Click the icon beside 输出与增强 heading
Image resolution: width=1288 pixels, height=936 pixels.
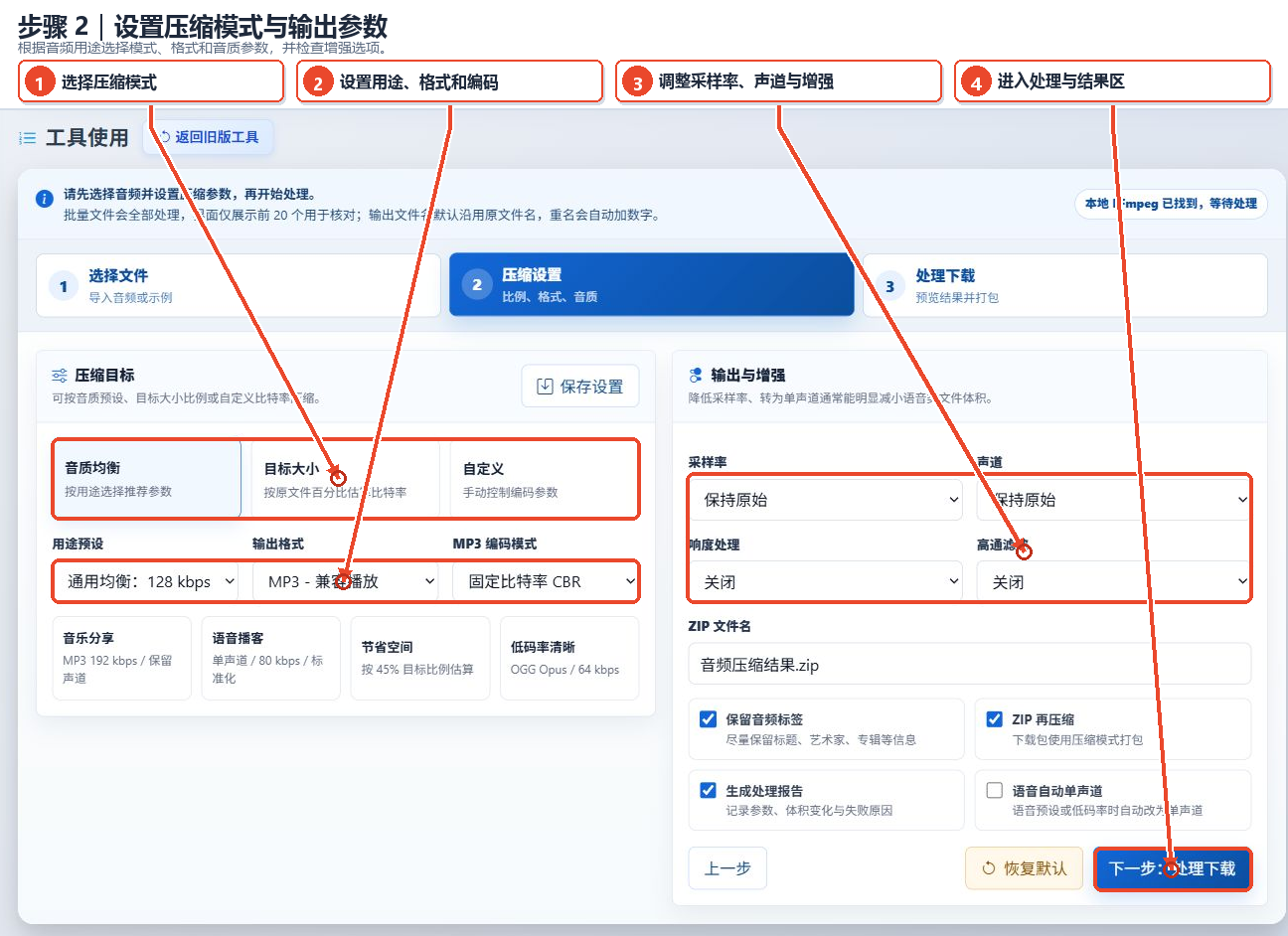pos(696,376)
